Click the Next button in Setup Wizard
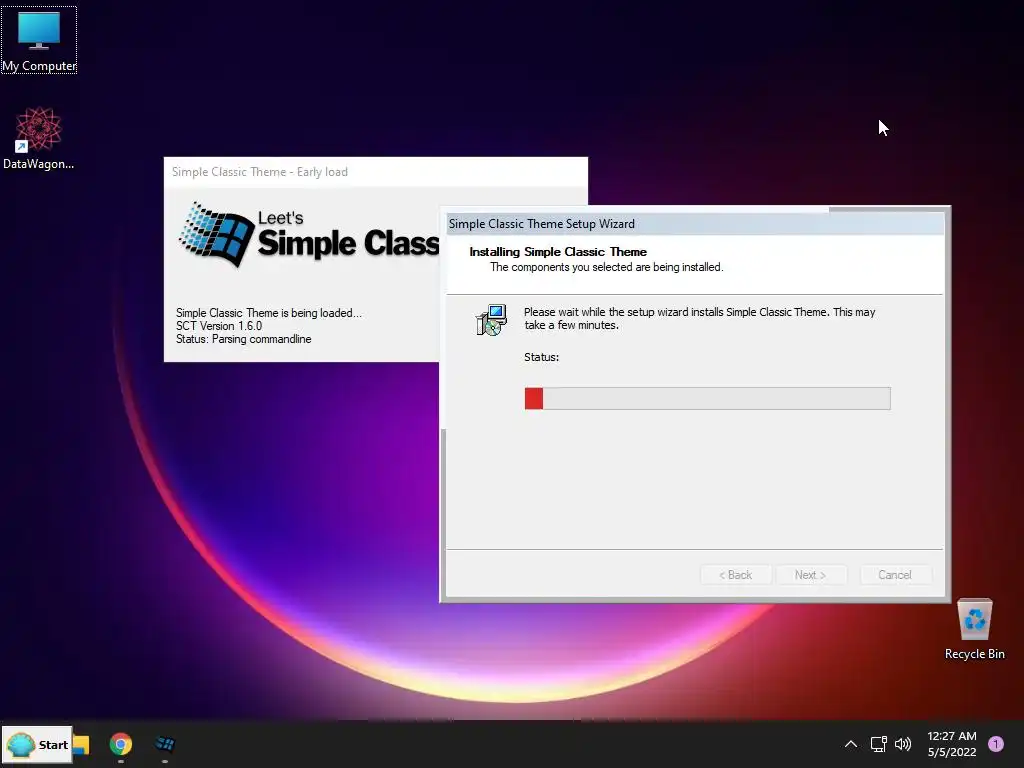Image resolution: width=1024 pixels, height=768 pixels. (x=810, y=575)
